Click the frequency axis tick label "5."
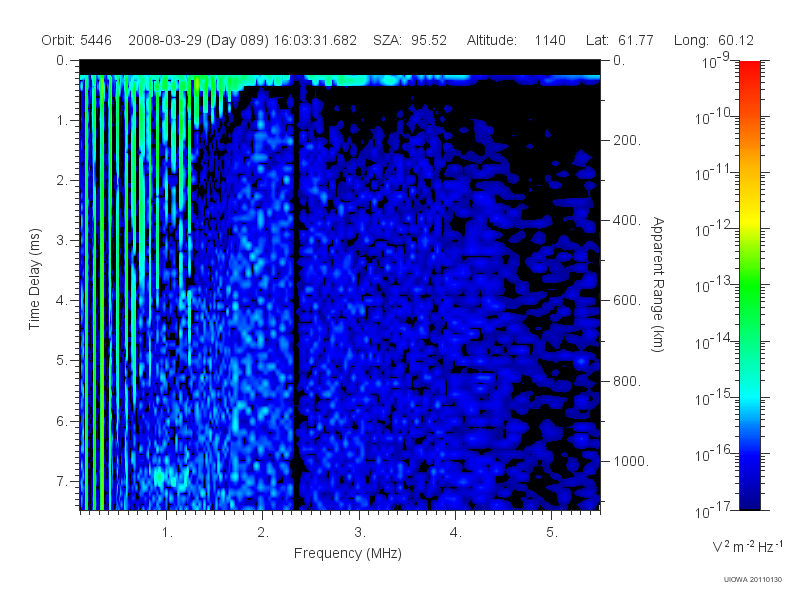 point(552,533)
